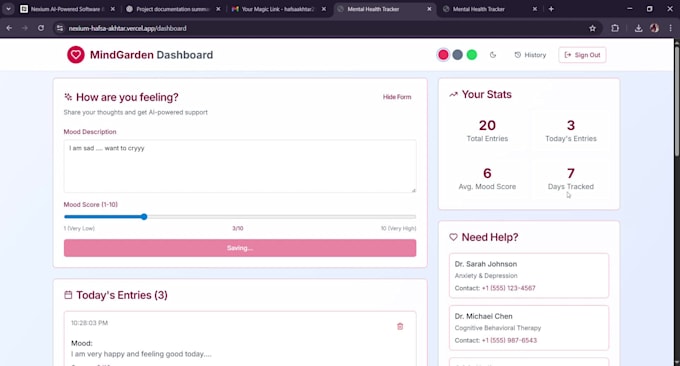Click the trend icon beside Your Stats

pyautogui.click(x=453, y=94)
